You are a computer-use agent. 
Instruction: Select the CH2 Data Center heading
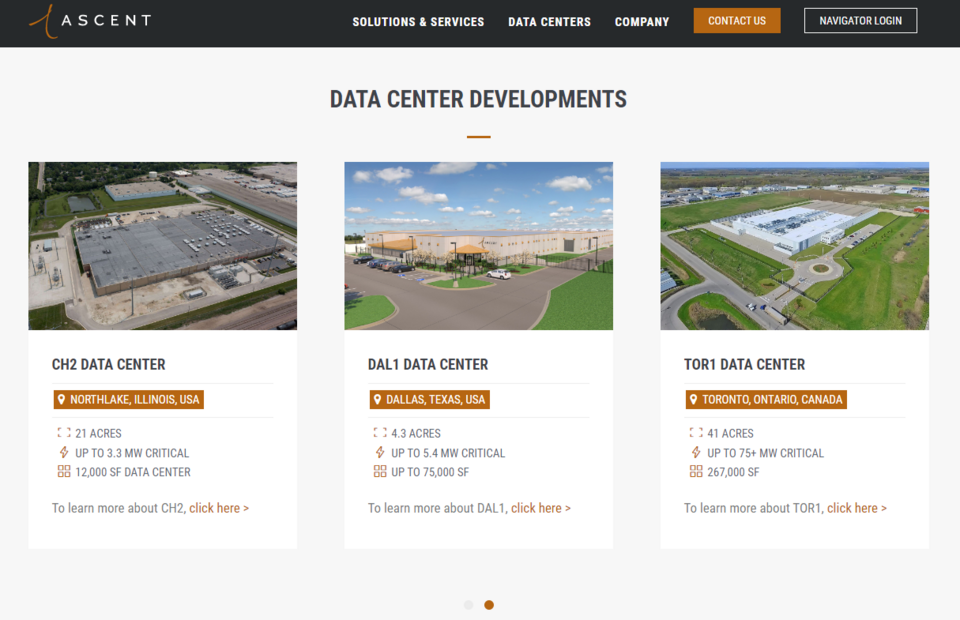(x=108, y=364)
